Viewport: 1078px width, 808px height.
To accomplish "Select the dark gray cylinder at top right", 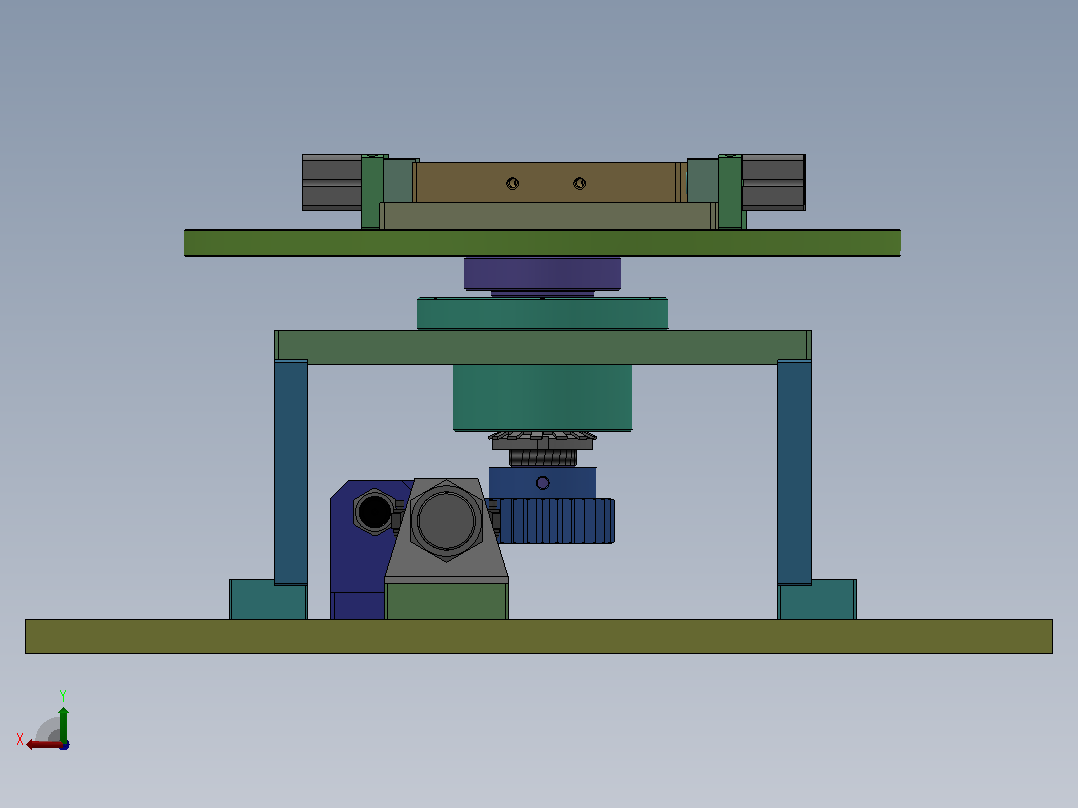I will click(773, 182).
